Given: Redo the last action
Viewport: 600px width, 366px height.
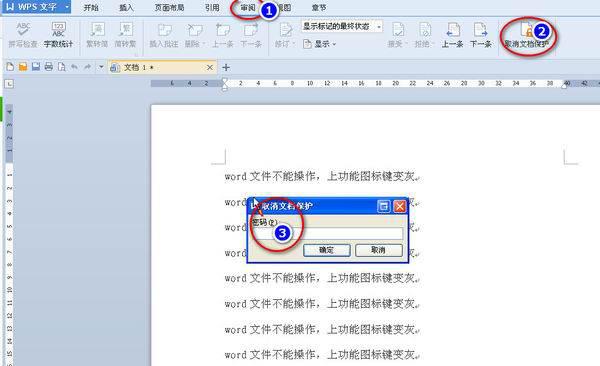Looking at the screenshot, I should (87, 67).
